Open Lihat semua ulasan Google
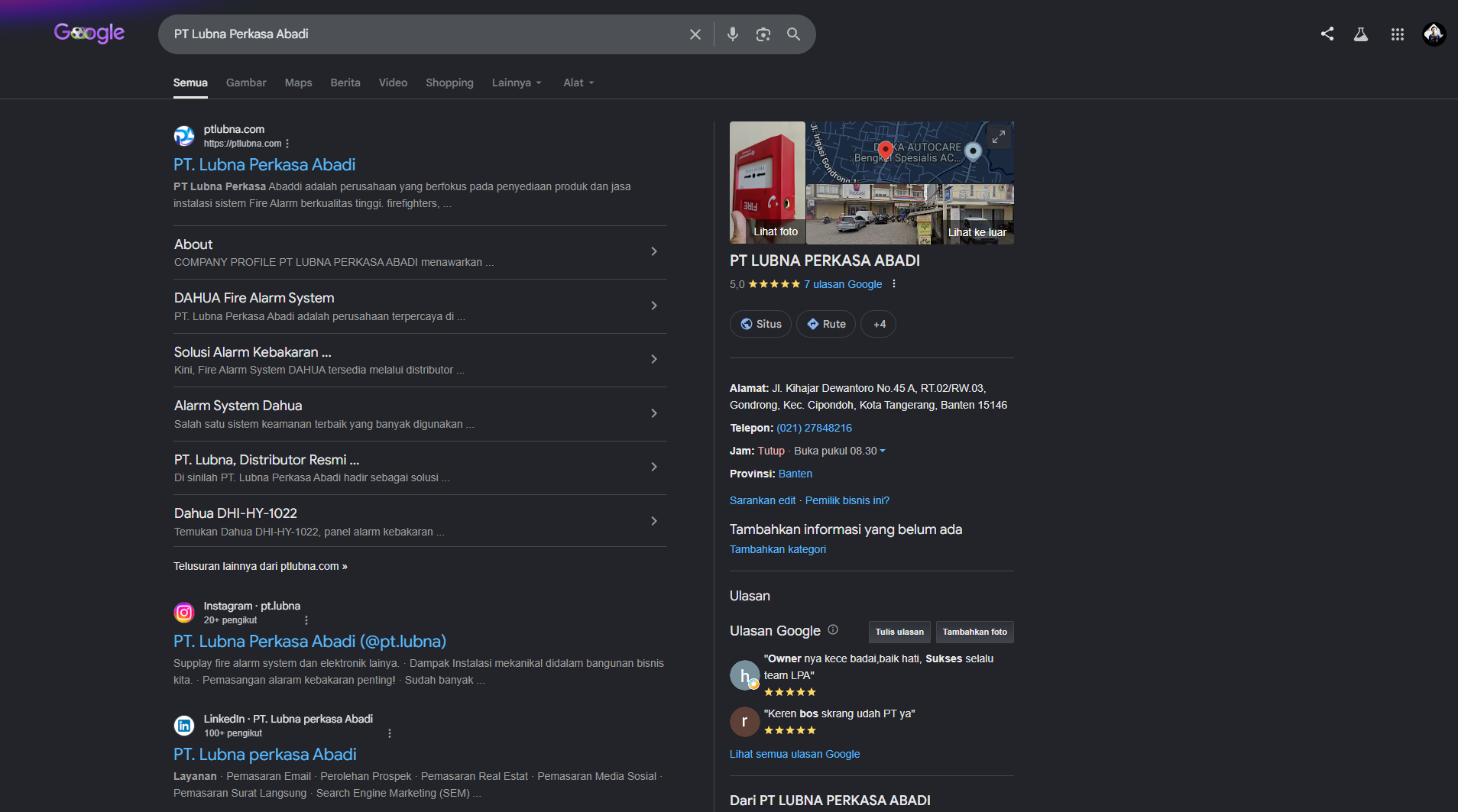1458x812 pixels. coord(795,754)
